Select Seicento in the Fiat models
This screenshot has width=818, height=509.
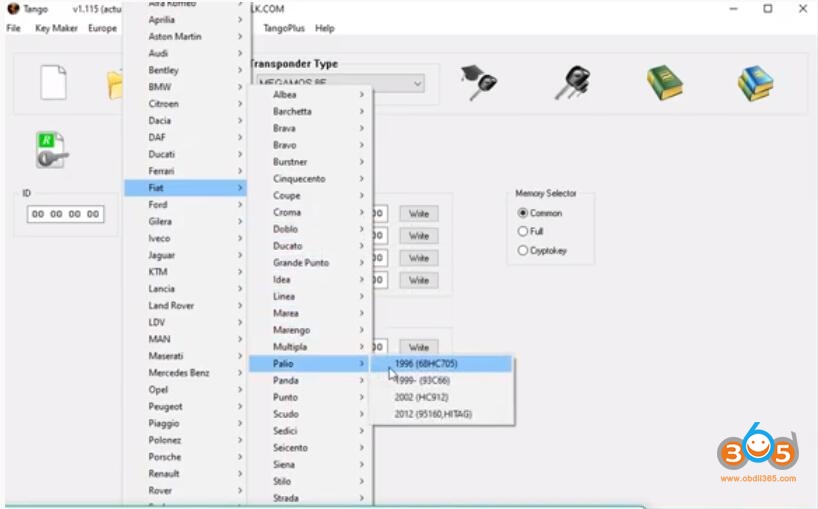tap(310, 447)
